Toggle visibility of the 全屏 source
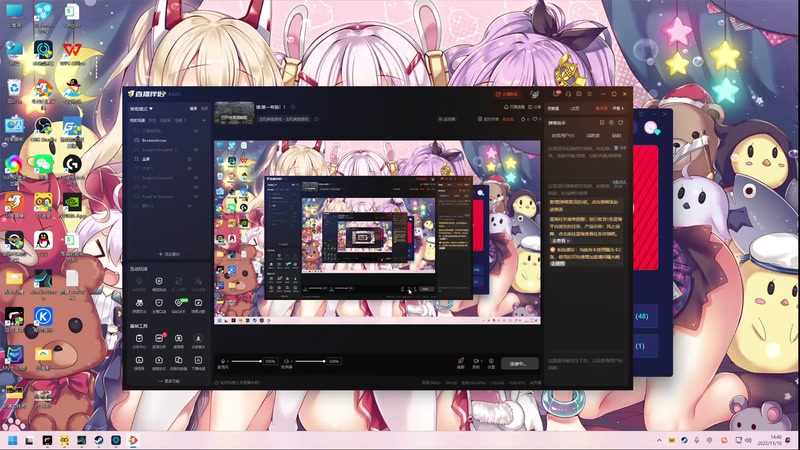 pyautogui.click(x=190, y=159)
